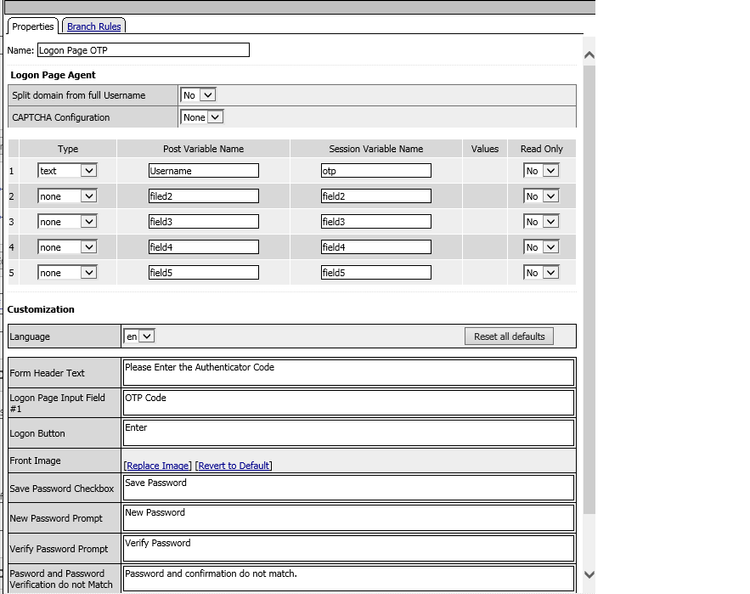The height and width of the screenshot is (594, 750).
Task: Click the Logon Button text field containing Enter
Action: [x=348, y=433]
